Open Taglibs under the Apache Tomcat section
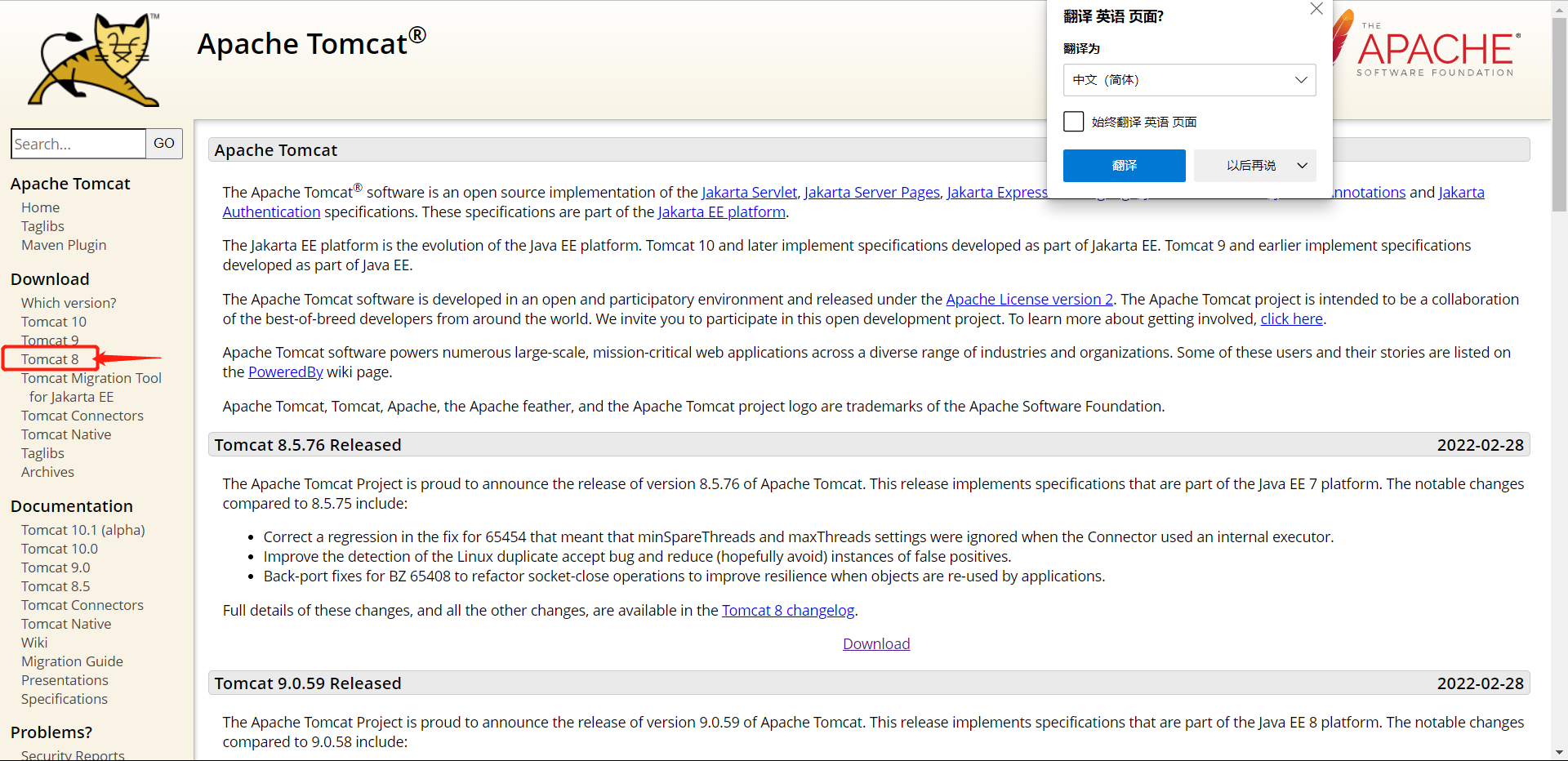 click(x=42, y=226)
